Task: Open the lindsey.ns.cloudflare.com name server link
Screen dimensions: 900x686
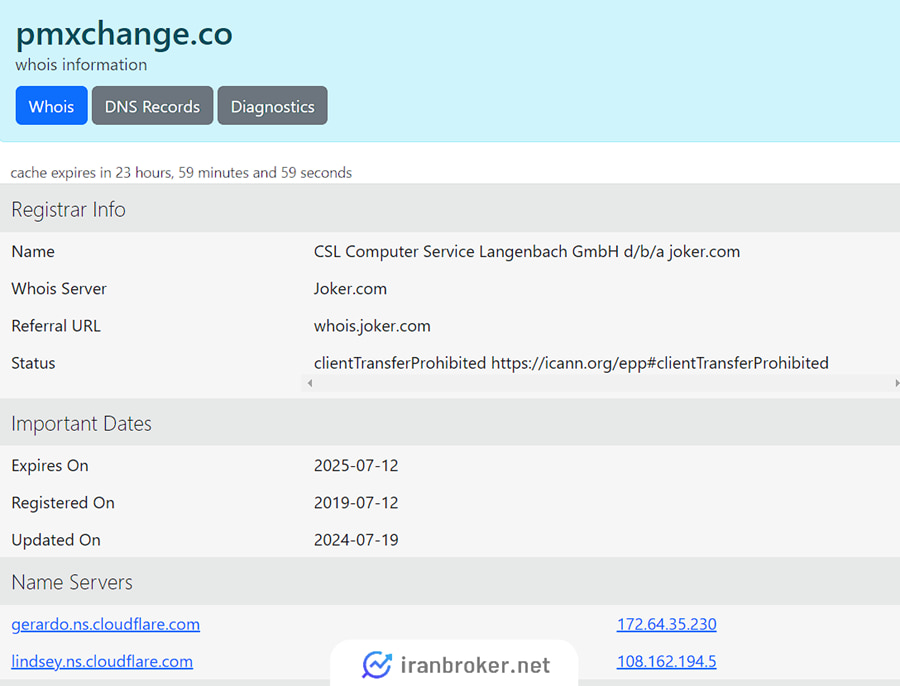Action: click(x=102, y=661)
